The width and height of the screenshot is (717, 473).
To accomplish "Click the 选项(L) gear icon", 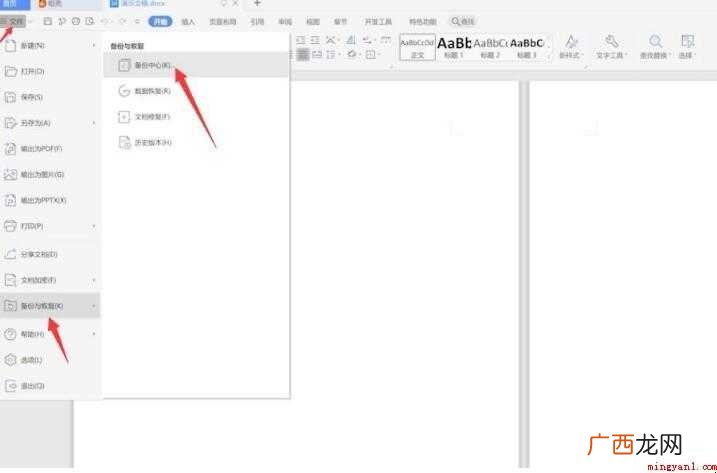I will click(10, 360).
